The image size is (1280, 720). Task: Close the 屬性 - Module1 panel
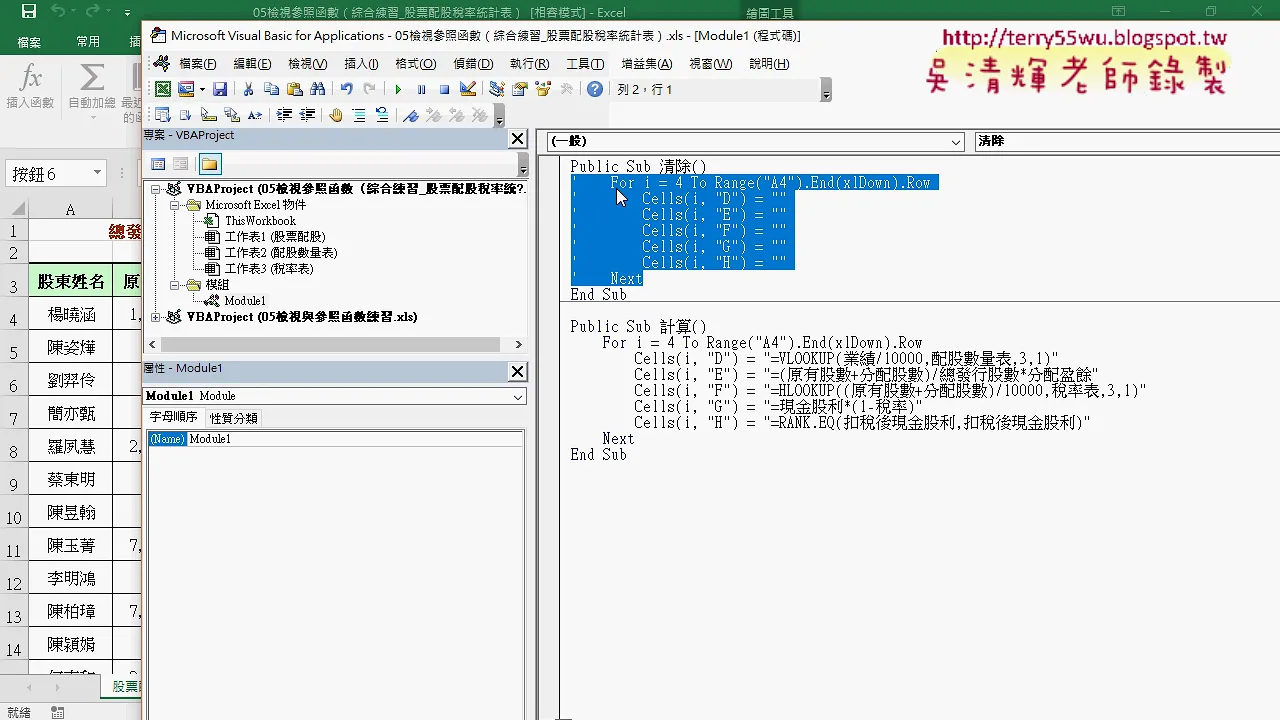(517, 371)
